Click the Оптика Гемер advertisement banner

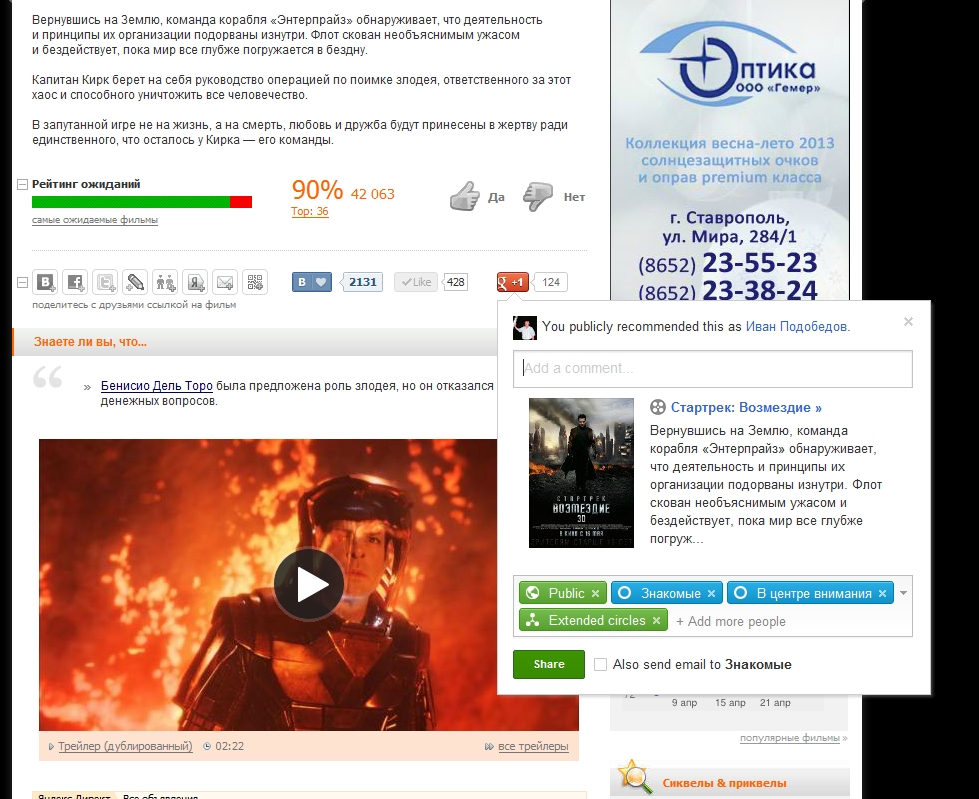730,150
